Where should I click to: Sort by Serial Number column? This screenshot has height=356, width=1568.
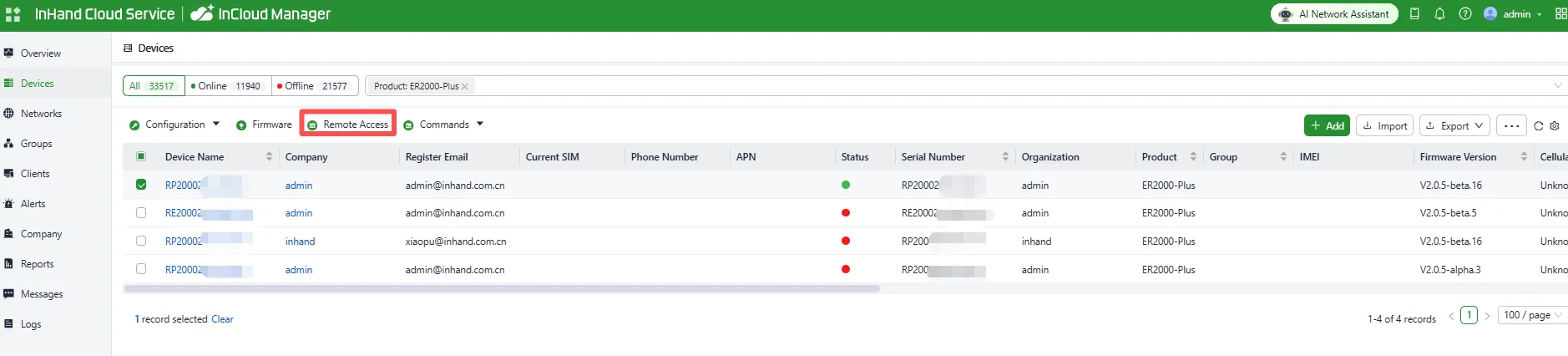(1005, 156)
